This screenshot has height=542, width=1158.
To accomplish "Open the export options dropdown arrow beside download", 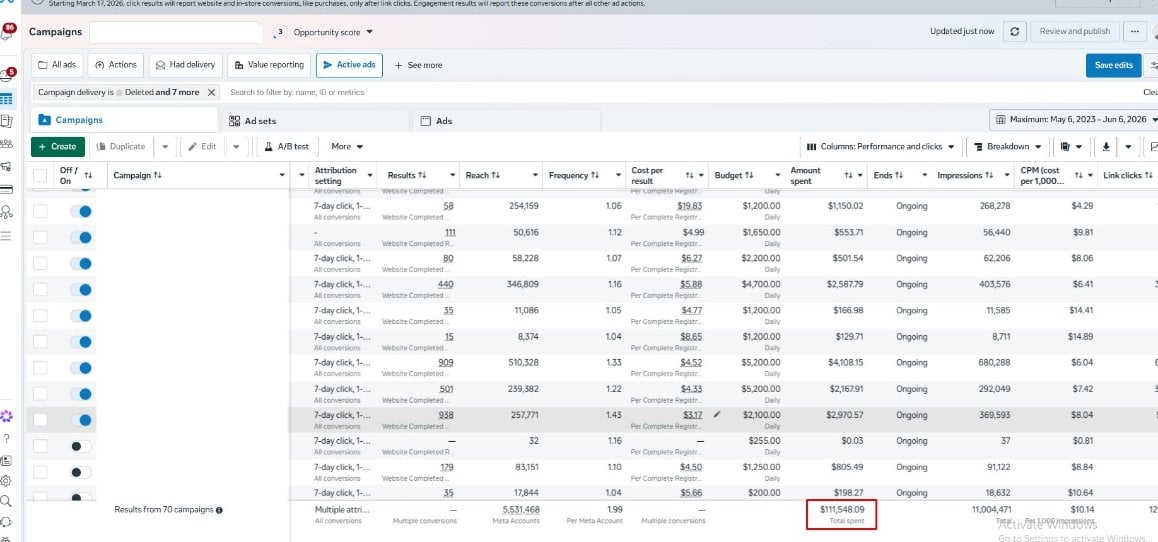I will [x=1128, y=146].
